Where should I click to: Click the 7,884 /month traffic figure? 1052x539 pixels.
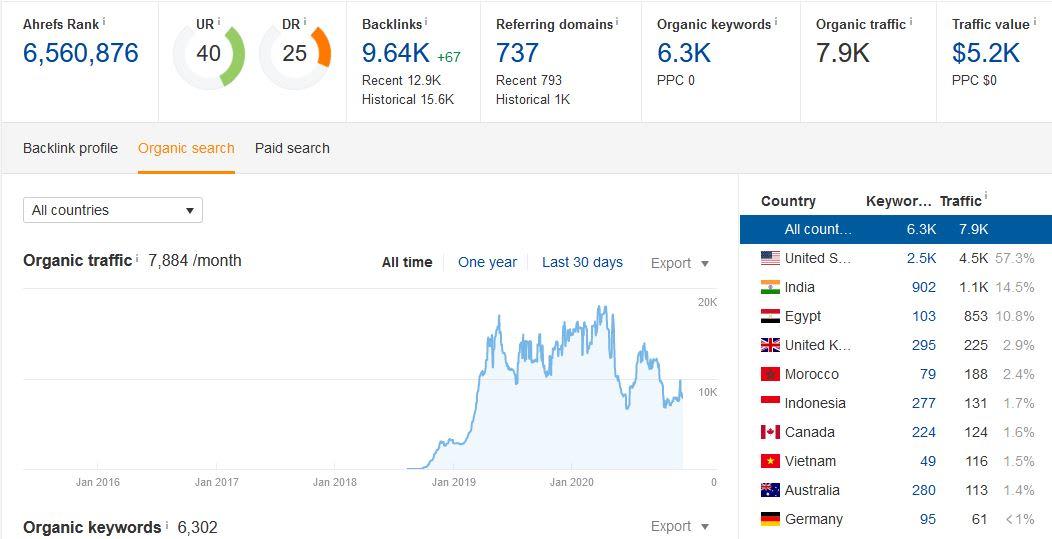(x=195, y=260)
